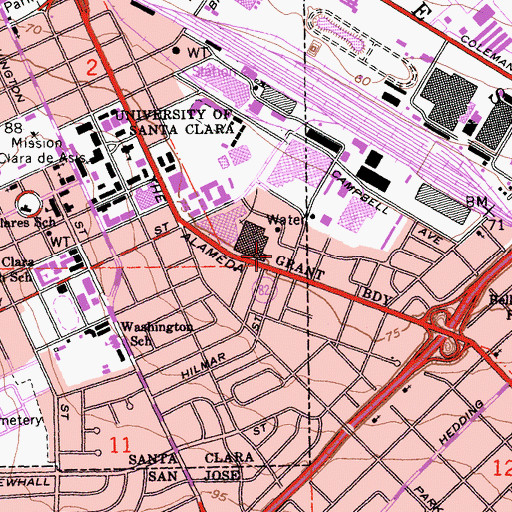Click the 'Washington Sch' label
512x512 pixels.
click(x=157, y=333)
